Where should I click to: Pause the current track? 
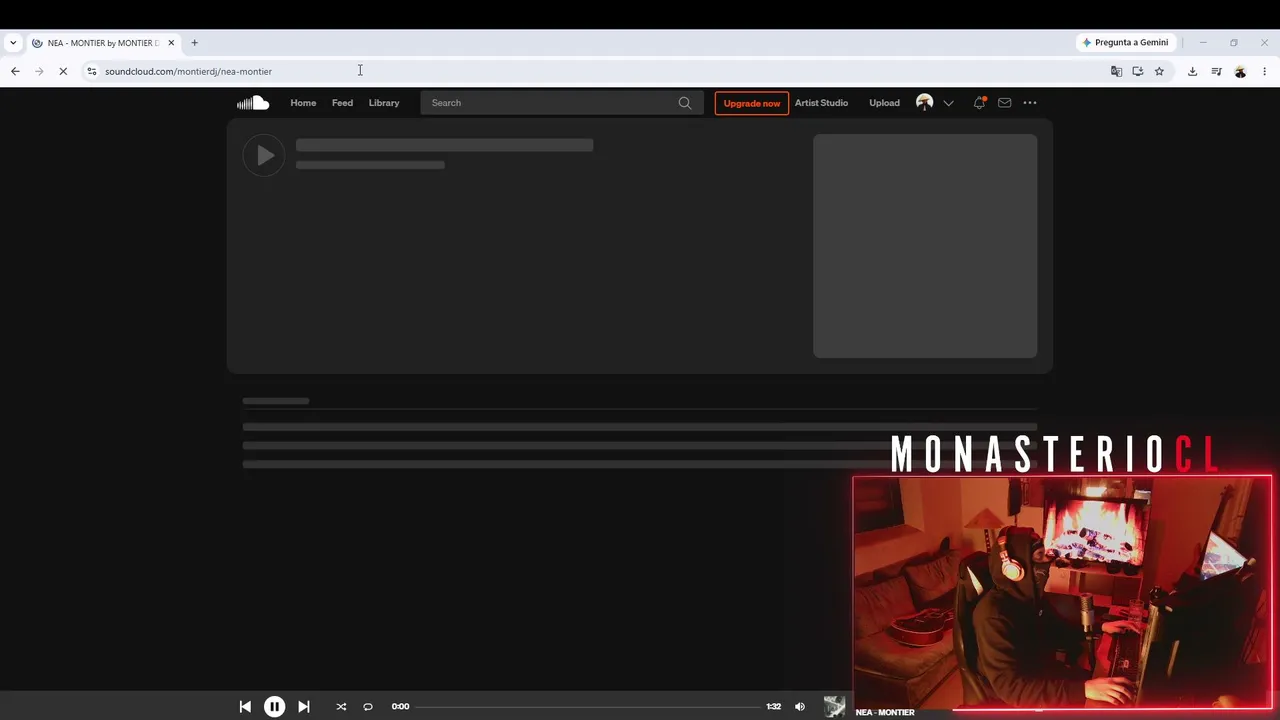[x=274, y=706]
